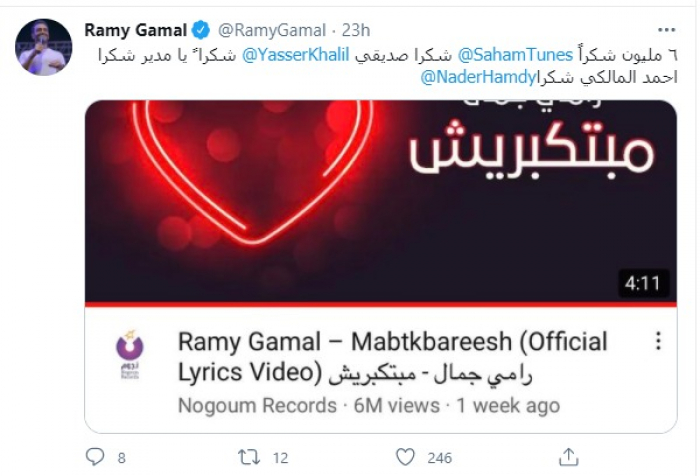Click the Ramy Gamal display name
Screen dimensions: 700x476
(137, 29)
